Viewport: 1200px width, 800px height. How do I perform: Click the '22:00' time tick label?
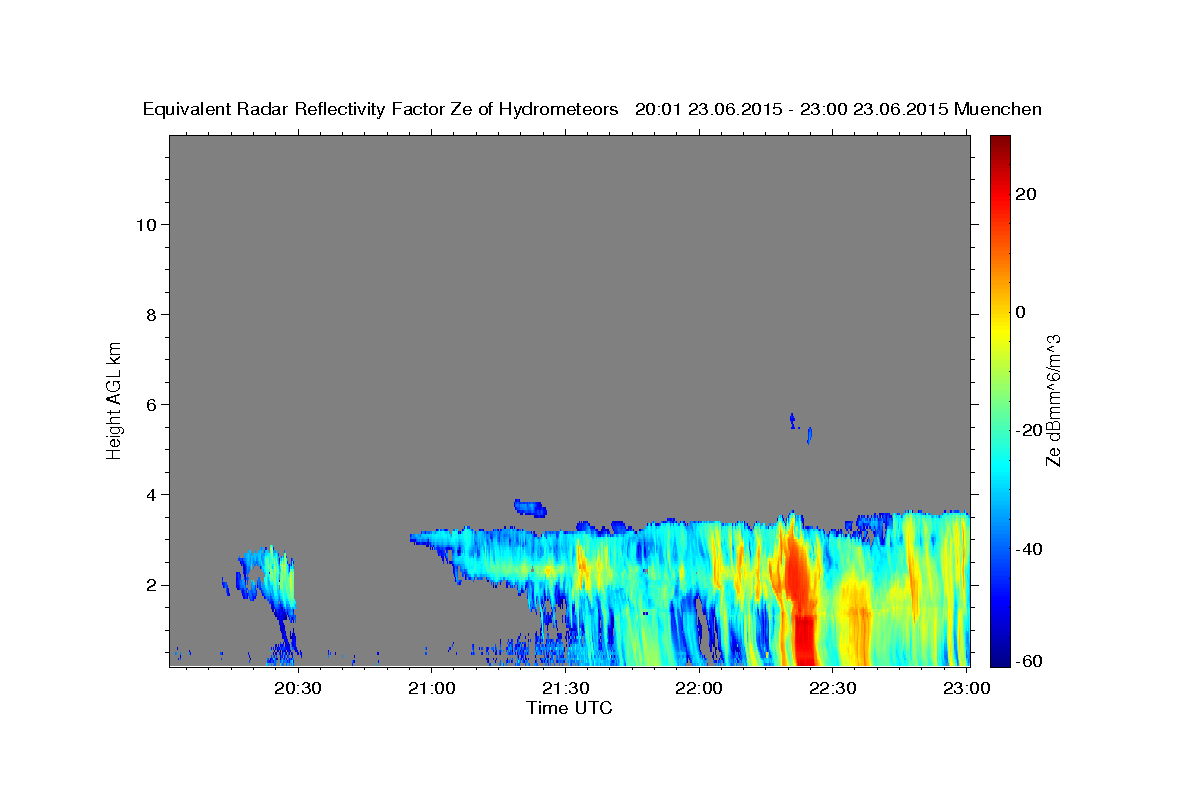[x=699, y=688]
